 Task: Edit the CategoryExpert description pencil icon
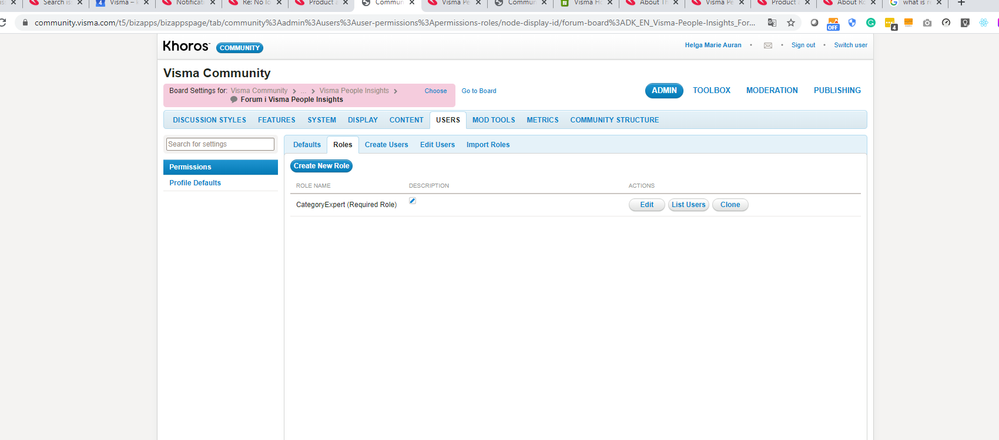click(x=412, y=201)
